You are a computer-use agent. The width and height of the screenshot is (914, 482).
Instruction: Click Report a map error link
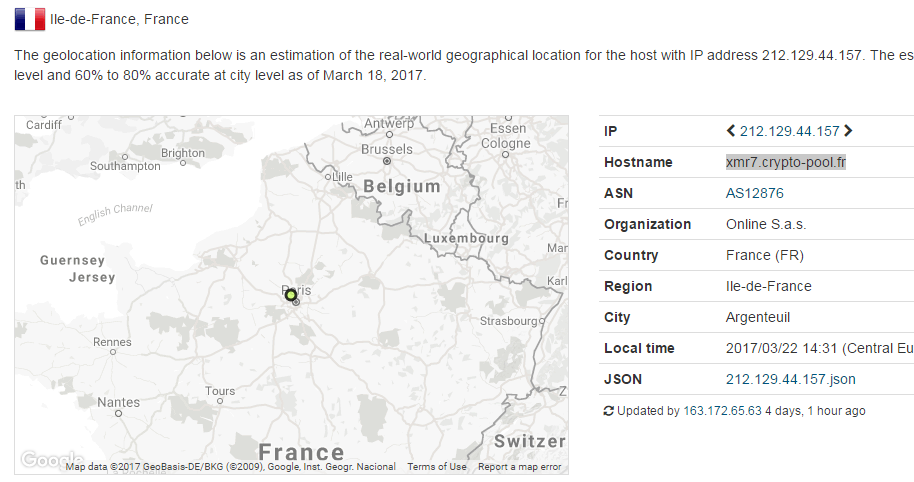(x=519, y=467)
